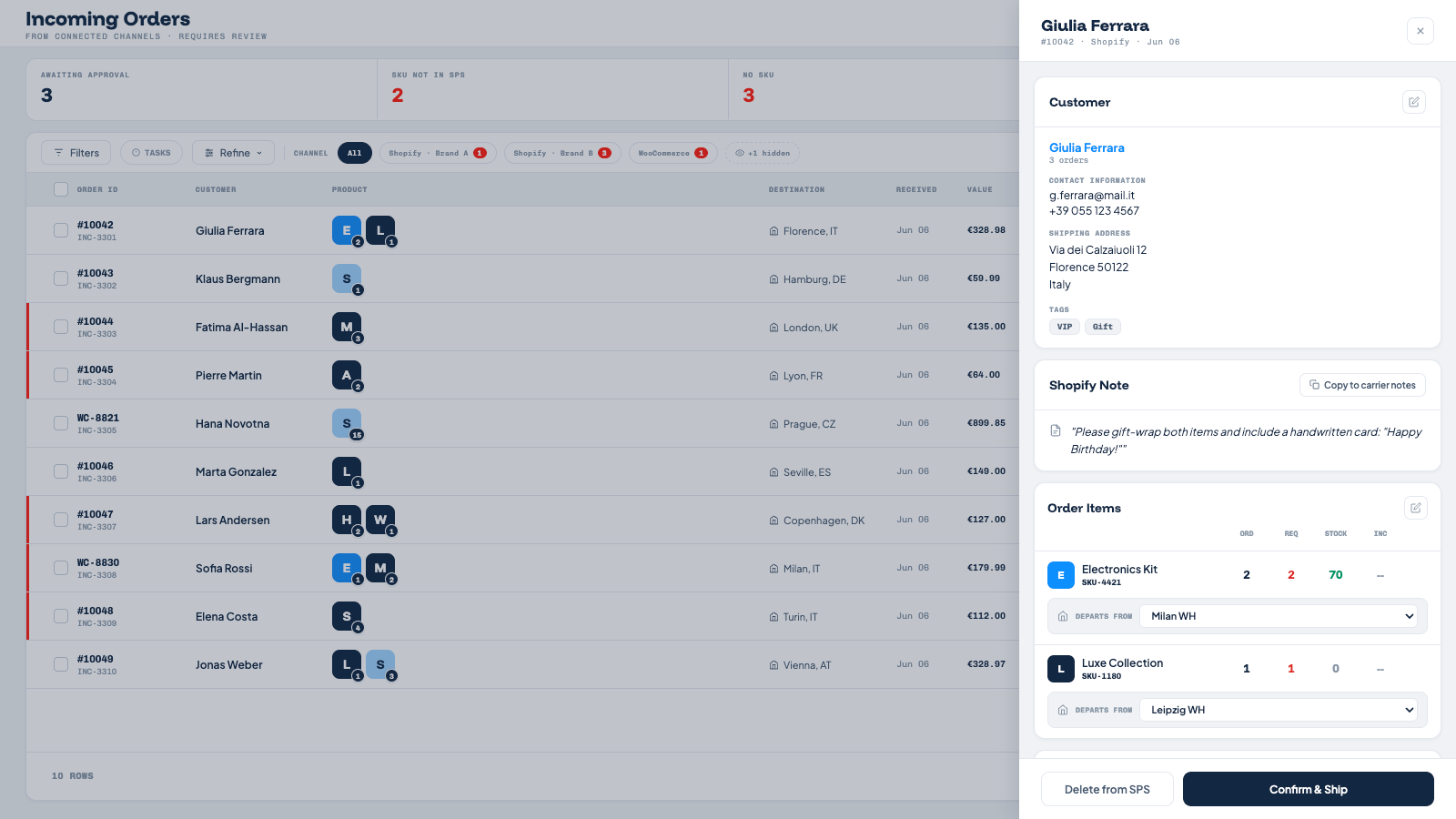Screen dimensions: 1456x819
Task: Click the Gift tag
Action: 1103,327
